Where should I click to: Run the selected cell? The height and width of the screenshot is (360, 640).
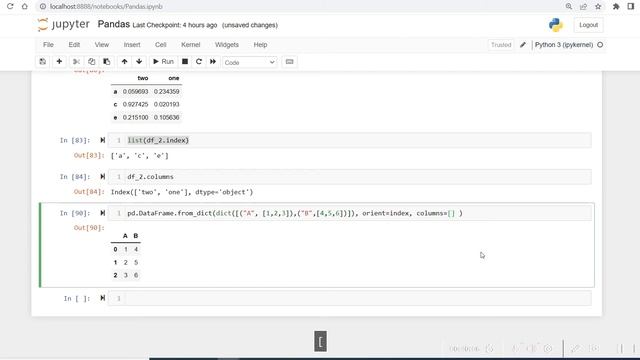[163, 62]
